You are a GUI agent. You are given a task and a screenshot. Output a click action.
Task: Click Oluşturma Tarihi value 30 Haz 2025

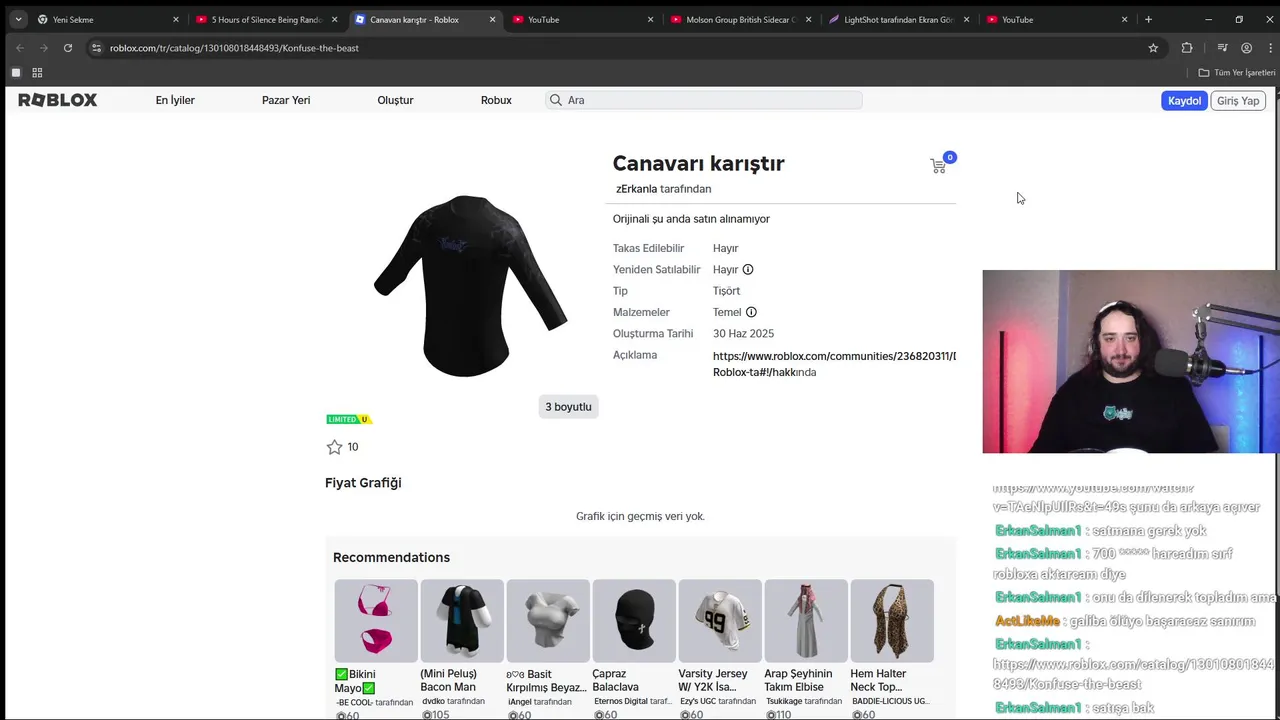(743, 334)
